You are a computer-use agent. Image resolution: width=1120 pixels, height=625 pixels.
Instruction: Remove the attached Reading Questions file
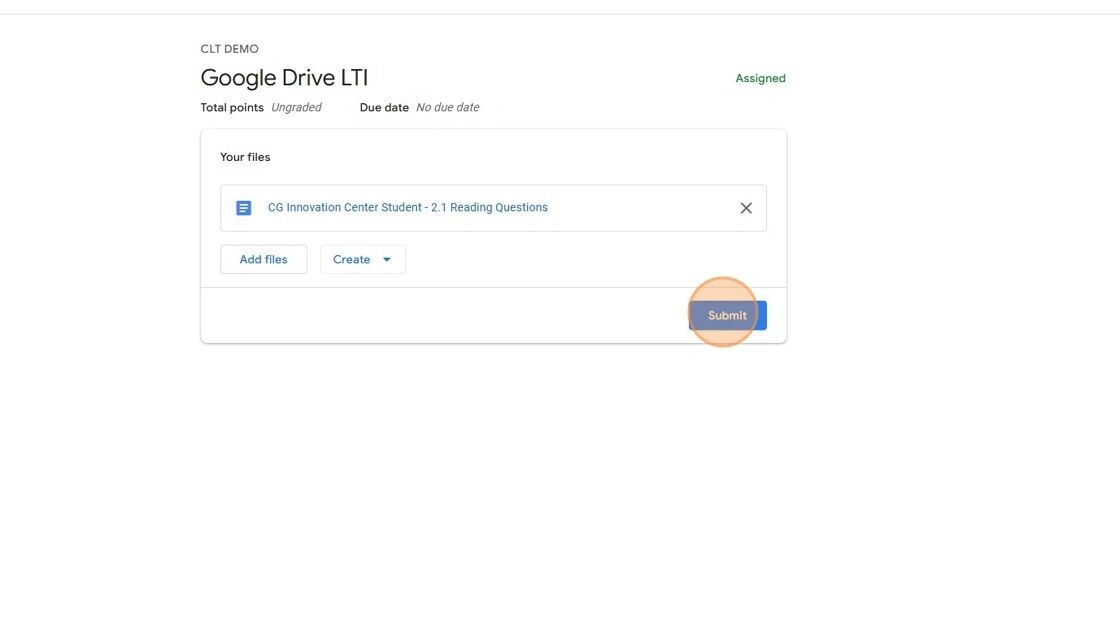coord(746,208)
